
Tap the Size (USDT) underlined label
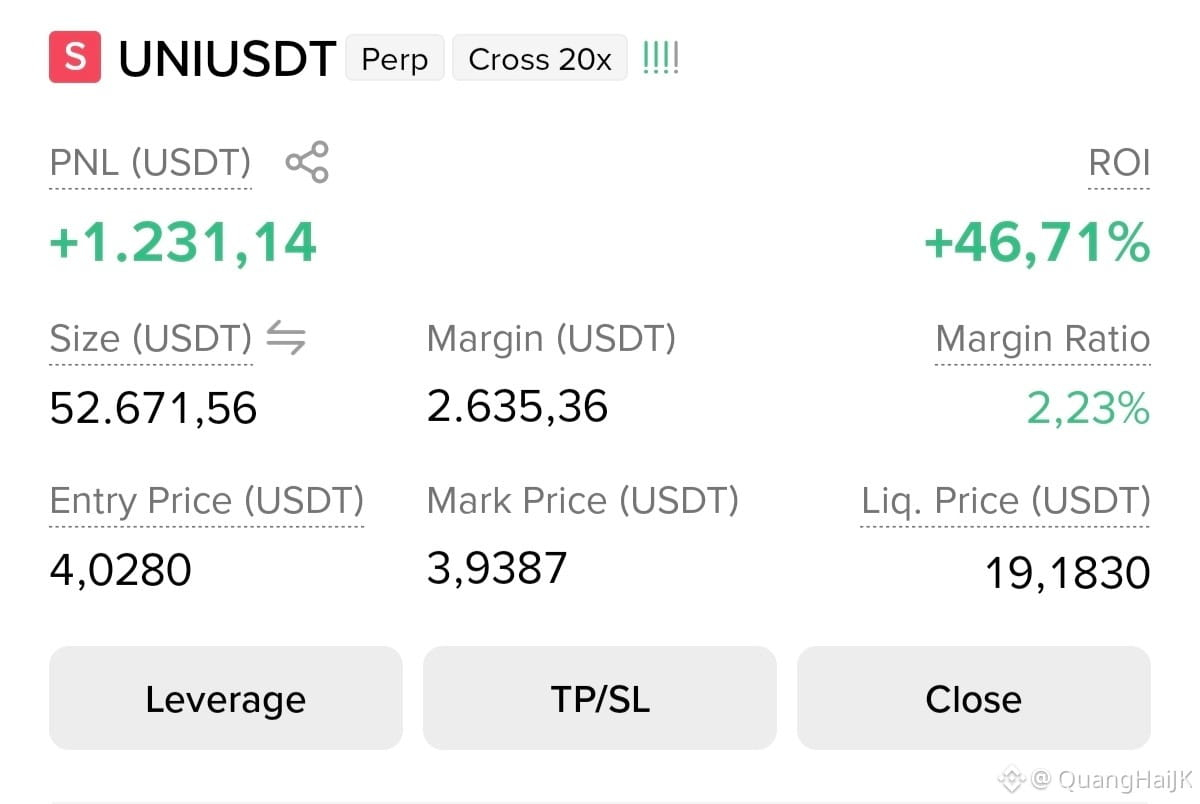click(151, 340)
